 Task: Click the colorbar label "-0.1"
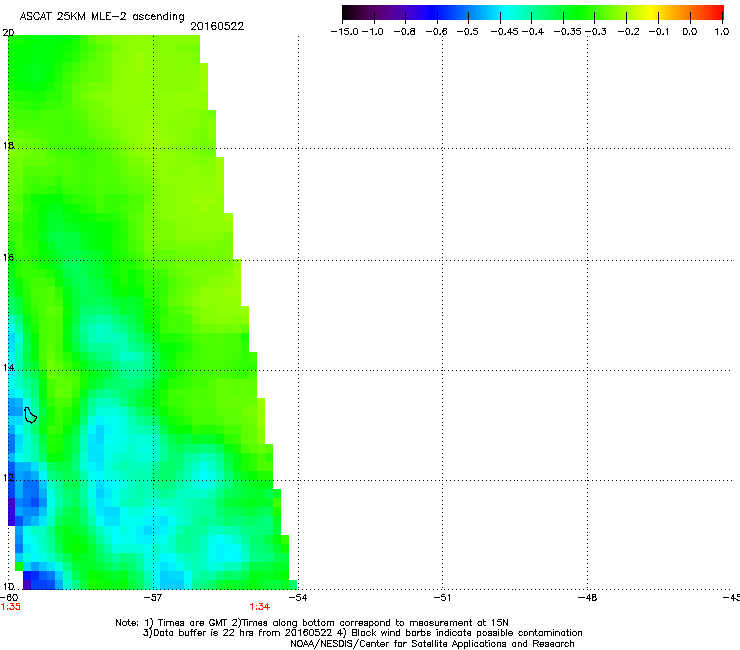click(659, 32)
